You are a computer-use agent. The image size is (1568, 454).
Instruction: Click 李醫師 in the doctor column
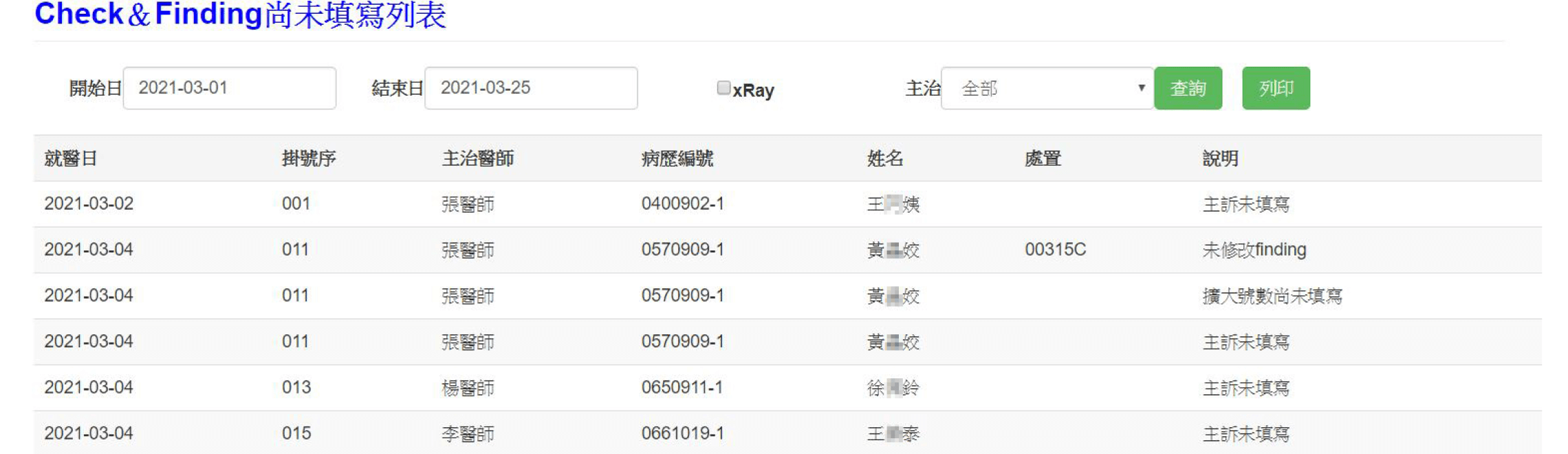(468, 434)
